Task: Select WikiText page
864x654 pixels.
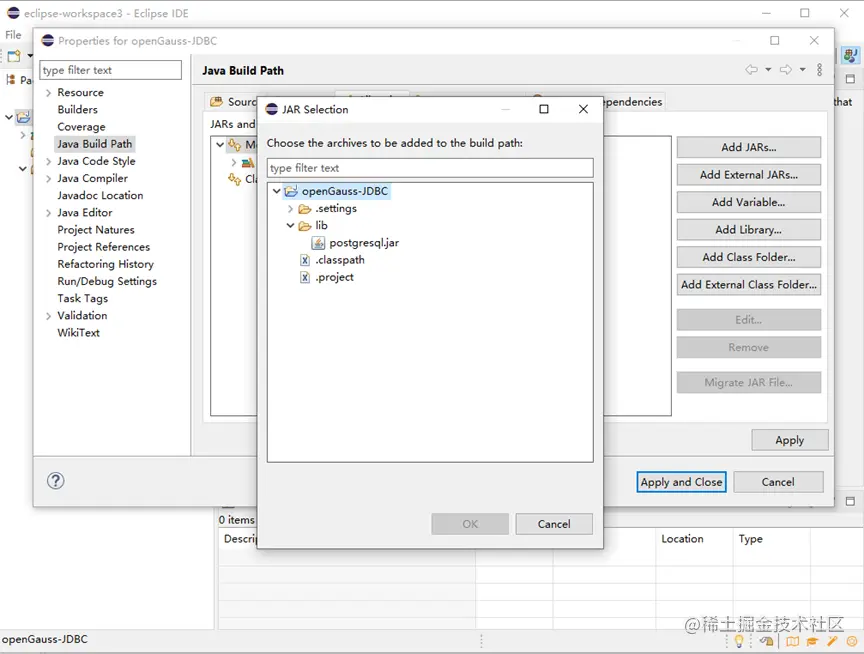Action: click(78, 333)
